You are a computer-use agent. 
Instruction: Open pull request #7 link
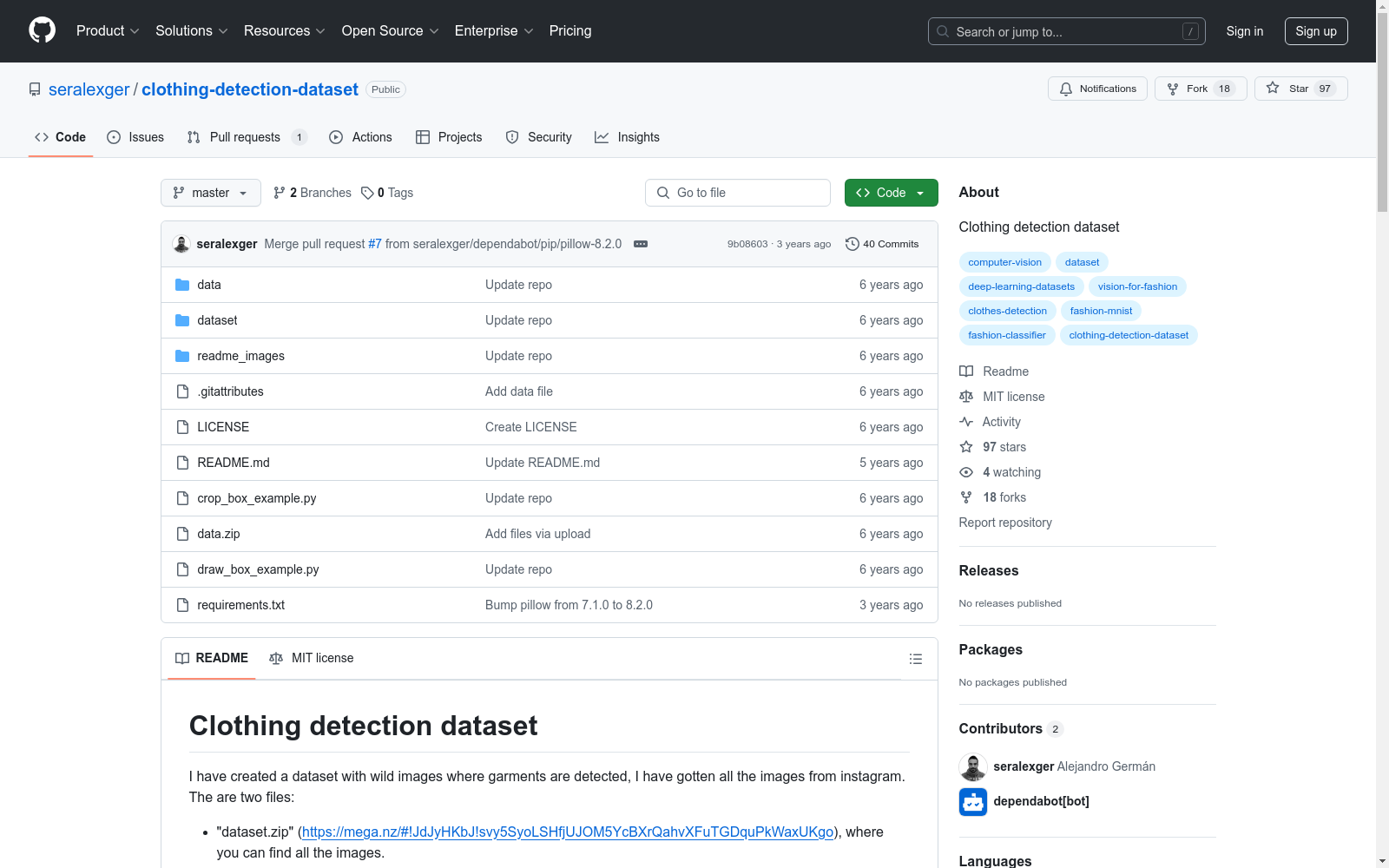375,244
